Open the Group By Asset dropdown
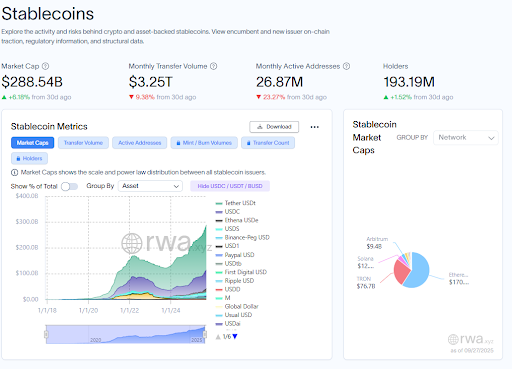 (x=150, y=186)
